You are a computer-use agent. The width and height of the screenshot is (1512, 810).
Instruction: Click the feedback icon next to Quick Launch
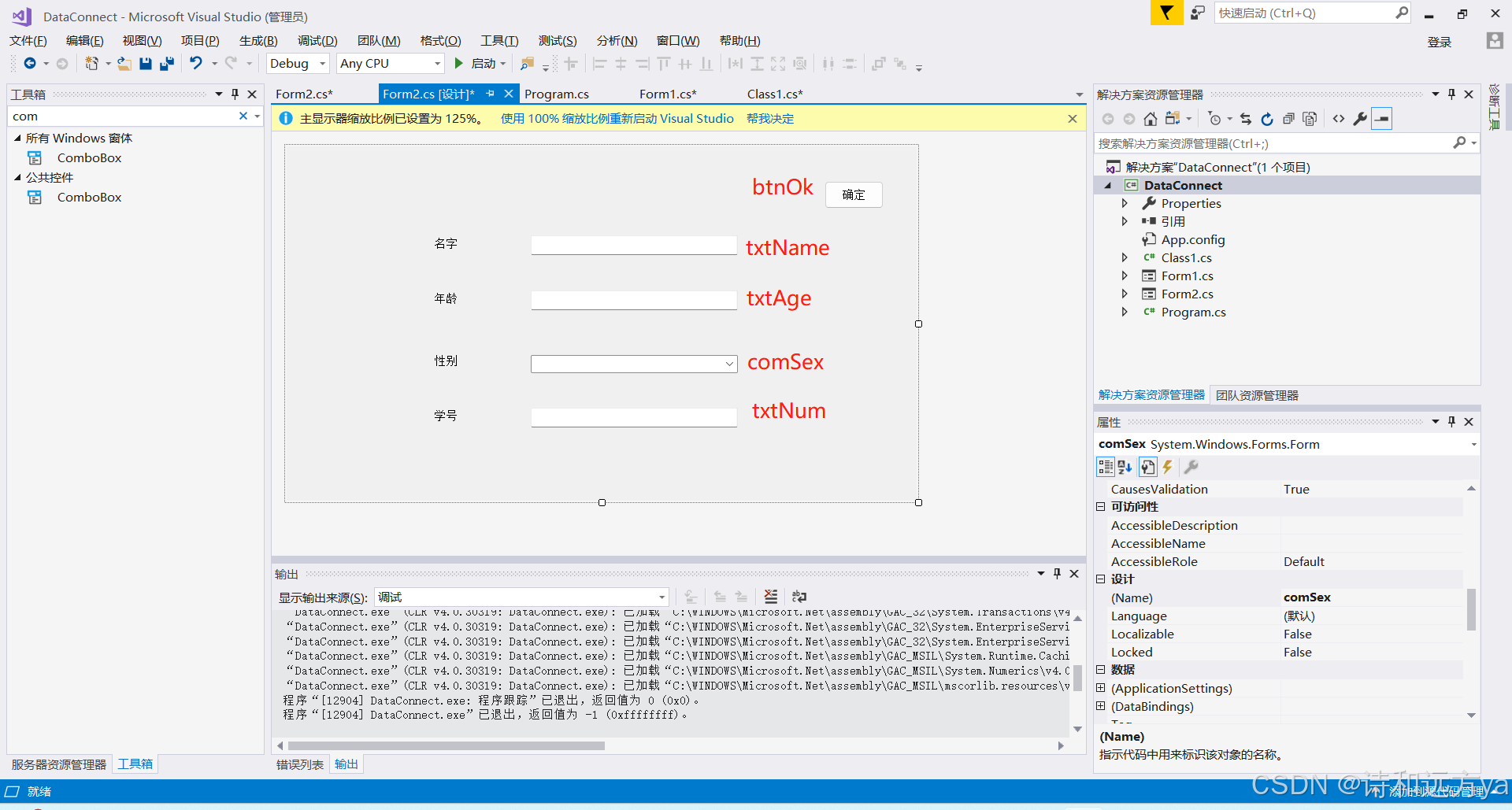(1198, 13)
